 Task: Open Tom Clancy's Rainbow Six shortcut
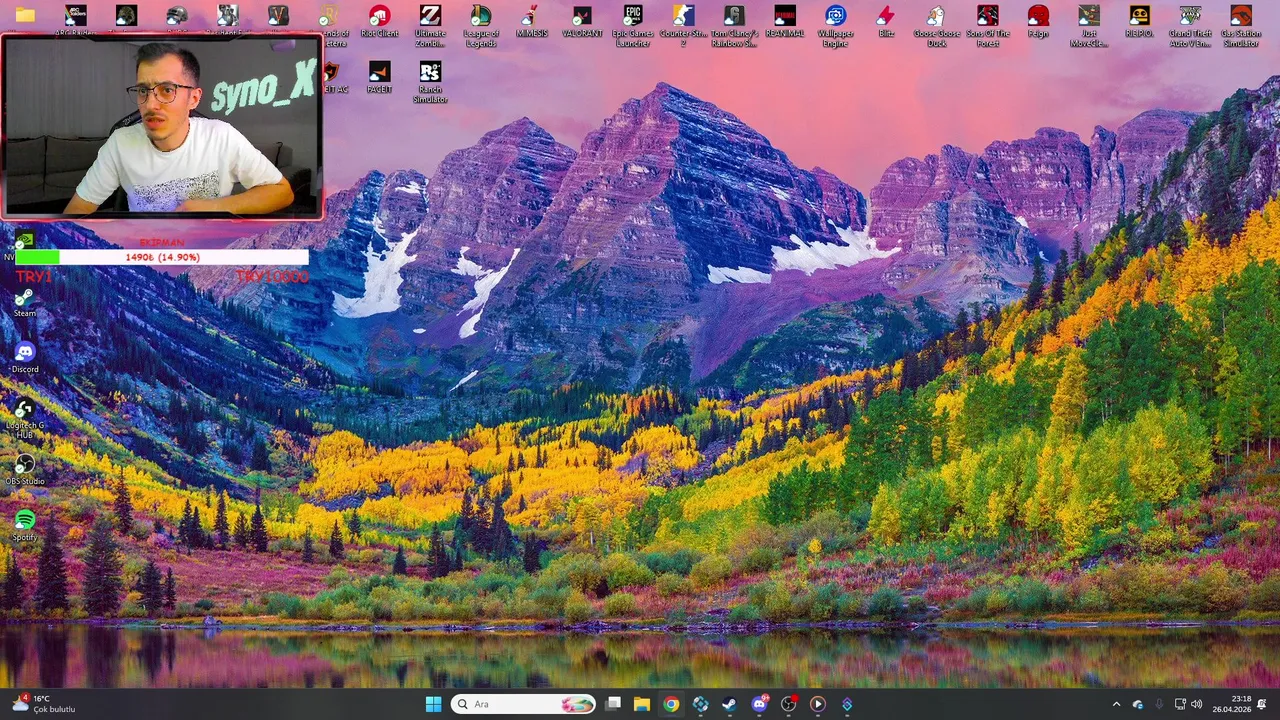coord(734,26)
